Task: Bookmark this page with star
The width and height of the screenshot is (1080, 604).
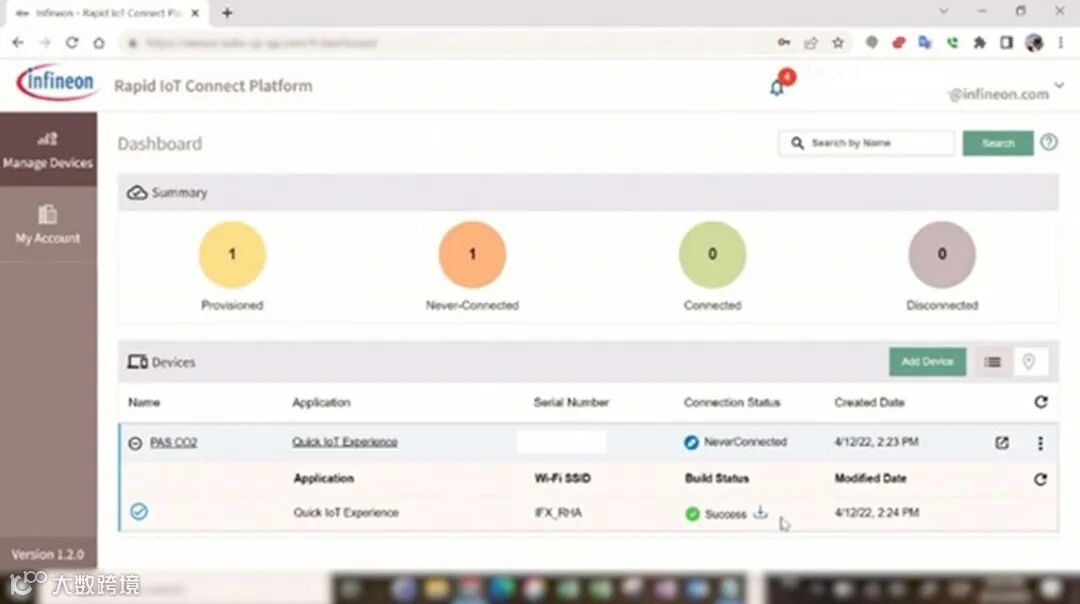Action: click(x=838, y=43)
